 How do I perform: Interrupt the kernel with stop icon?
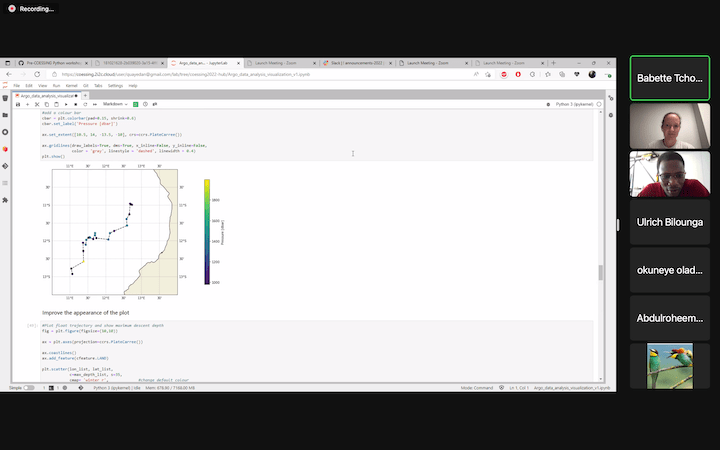tap(76, 104)
